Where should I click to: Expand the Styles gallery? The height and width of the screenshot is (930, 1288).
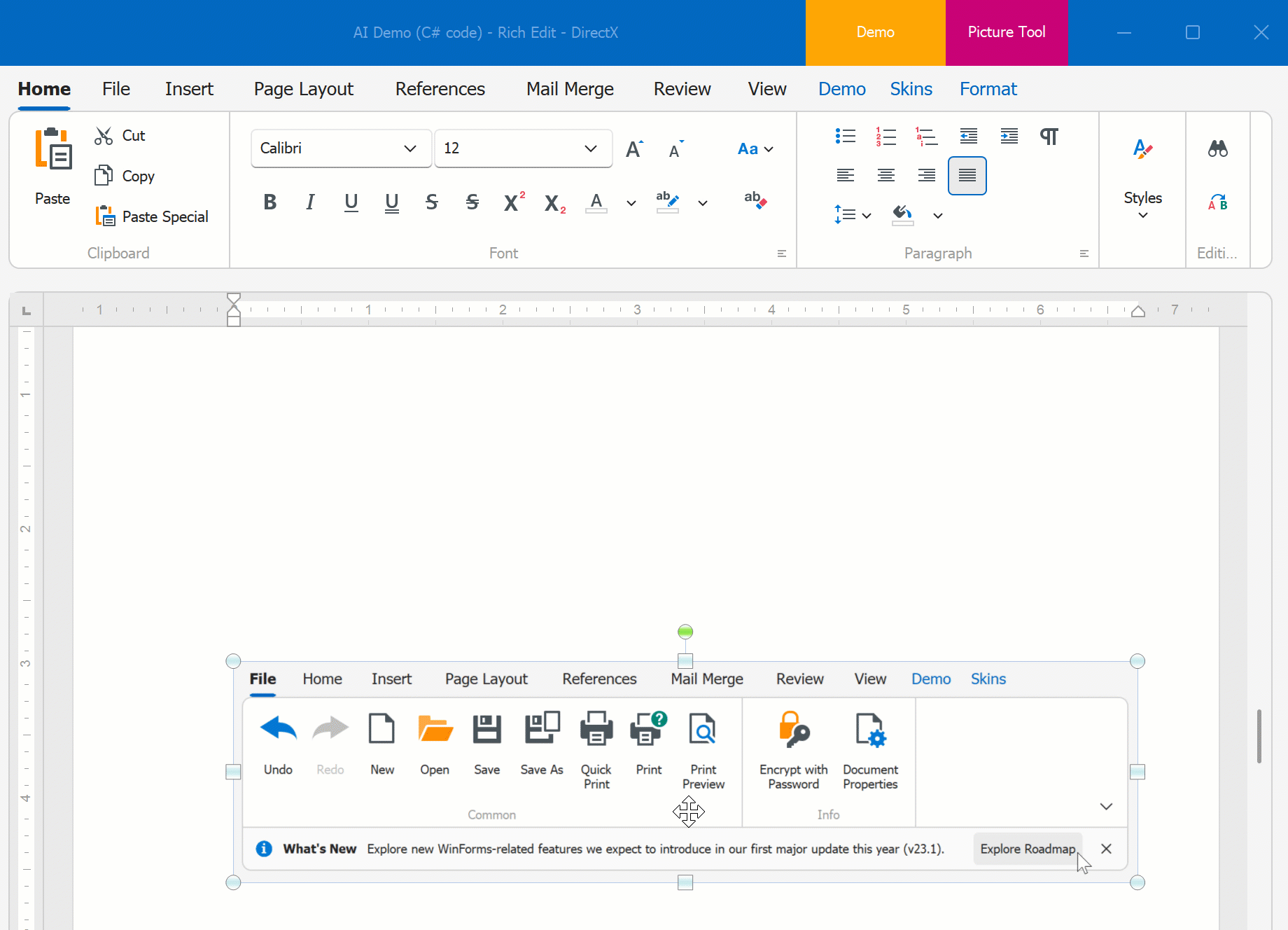click(1142, 216)
